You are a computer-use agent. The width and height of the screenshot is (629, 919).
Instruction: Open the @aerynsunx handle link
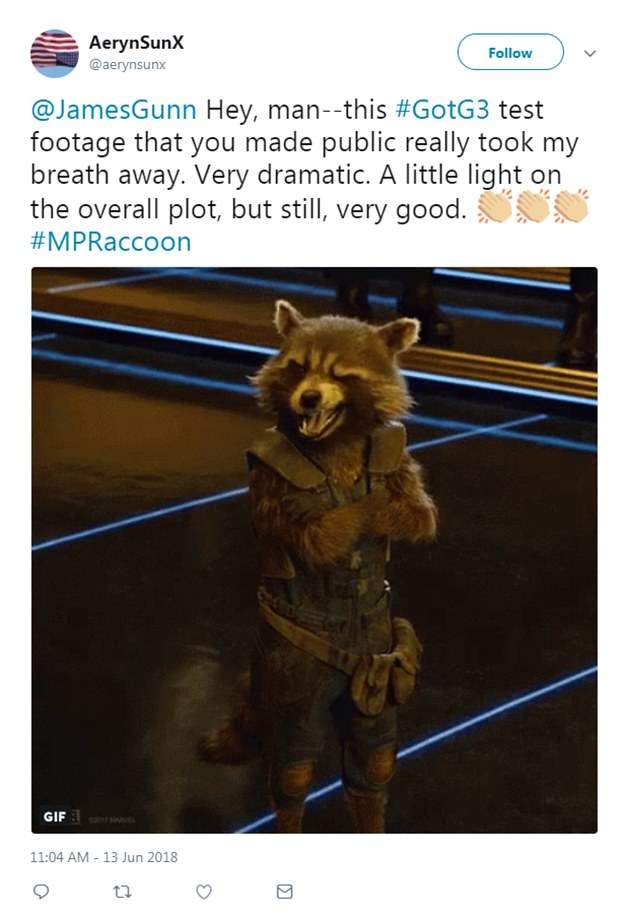pyautogui.click(x=127, y=64)
